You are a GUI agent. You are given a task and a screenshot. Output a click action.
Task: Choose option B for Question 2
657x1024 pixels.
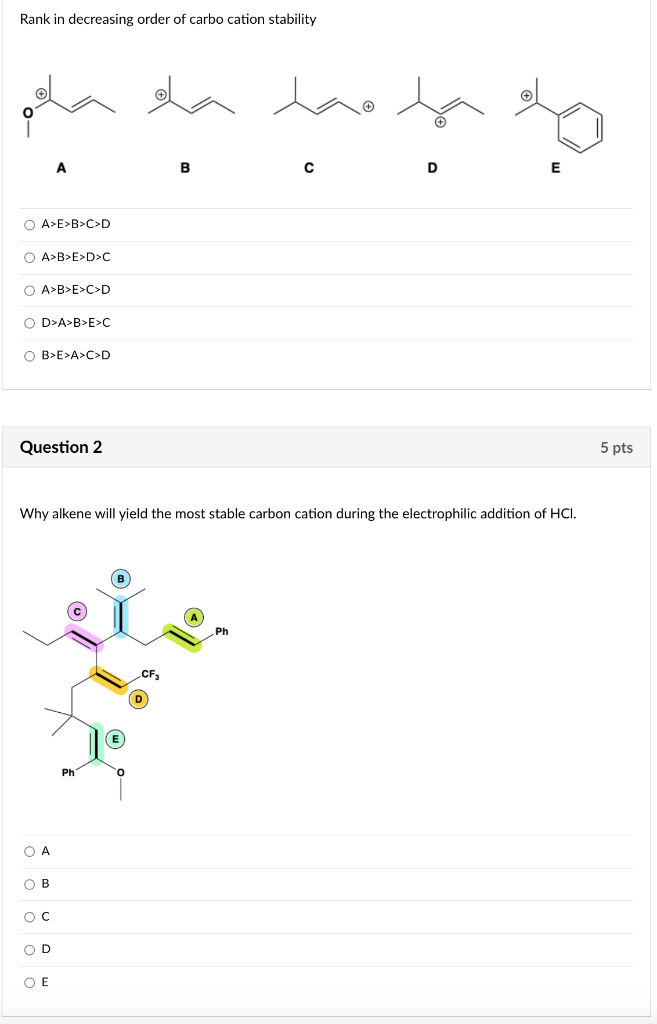pyautogui.click(x=29, y=883)
